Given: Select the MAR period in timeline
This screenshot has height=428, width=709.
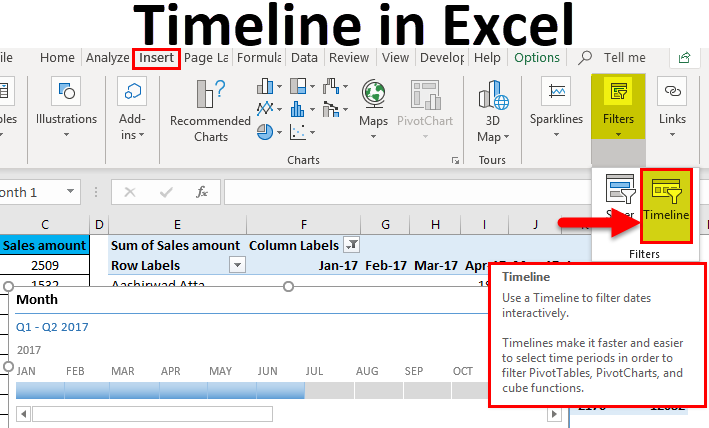Looking at the screenshot, I should (134, 390).
